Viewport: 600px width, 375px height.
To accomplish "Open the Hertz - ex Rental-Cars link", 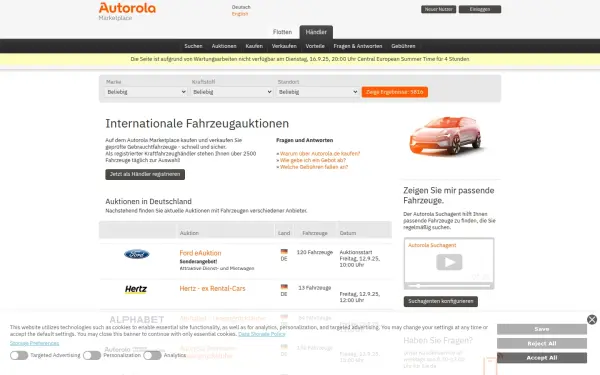I will tap(212, 289).
